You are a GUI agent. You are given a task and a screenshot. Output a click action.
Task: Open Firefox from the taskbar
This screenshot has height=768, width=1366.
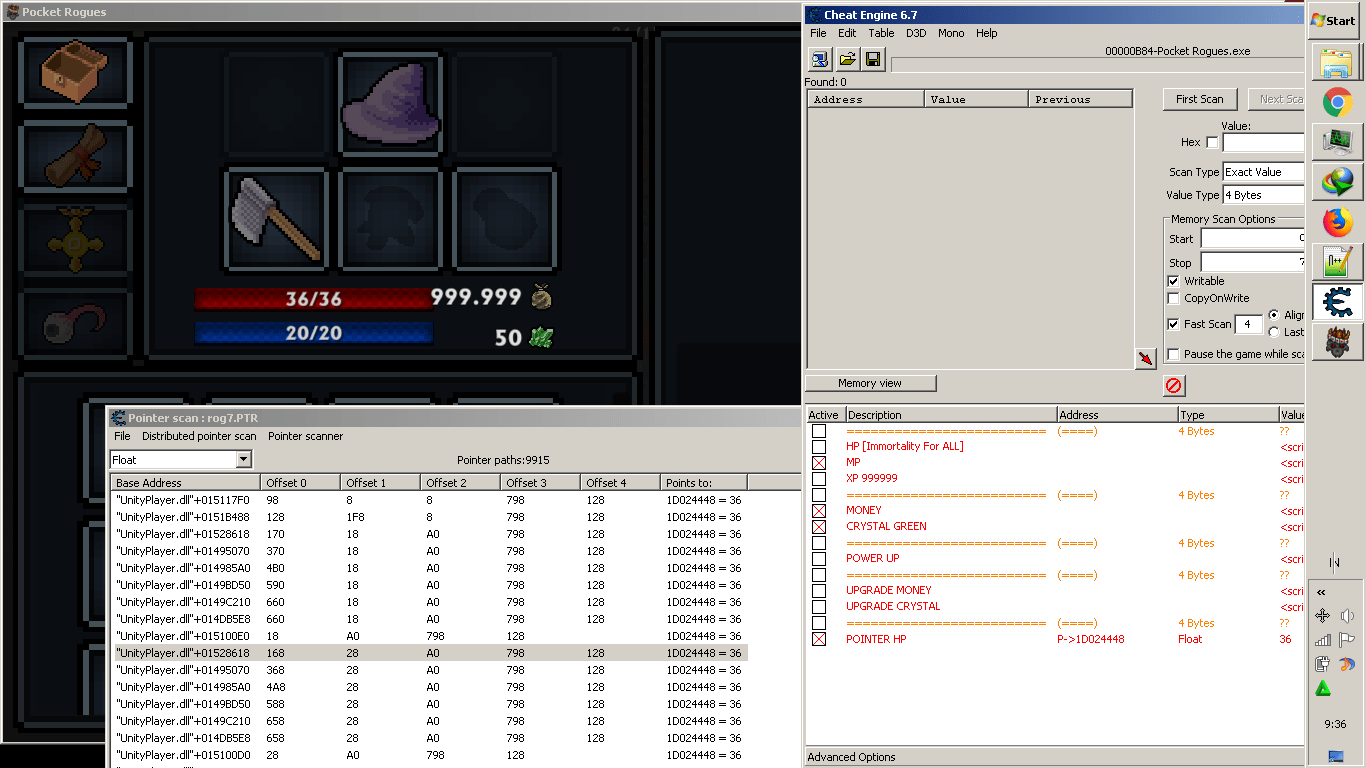click(x=1337, y=222)
